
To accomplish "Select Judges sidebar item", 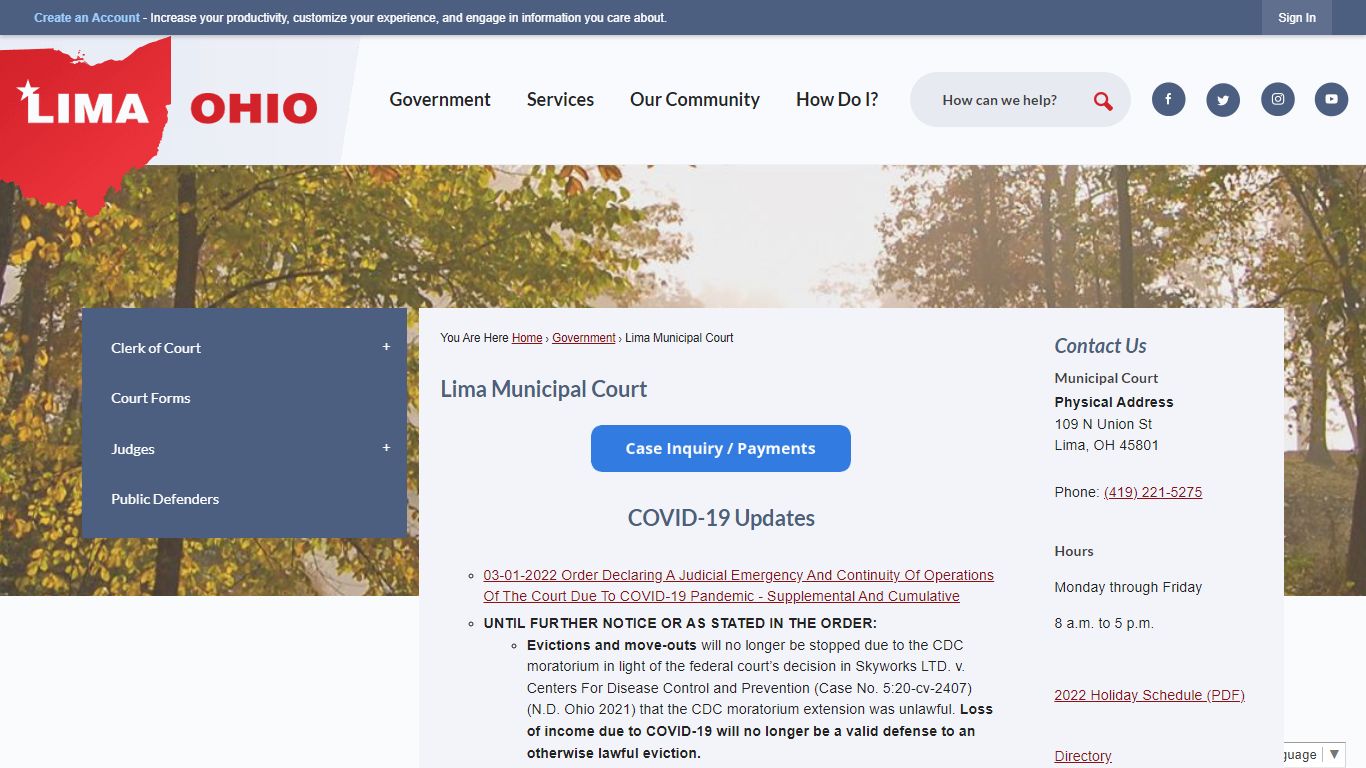I will [x=133, y=449].
